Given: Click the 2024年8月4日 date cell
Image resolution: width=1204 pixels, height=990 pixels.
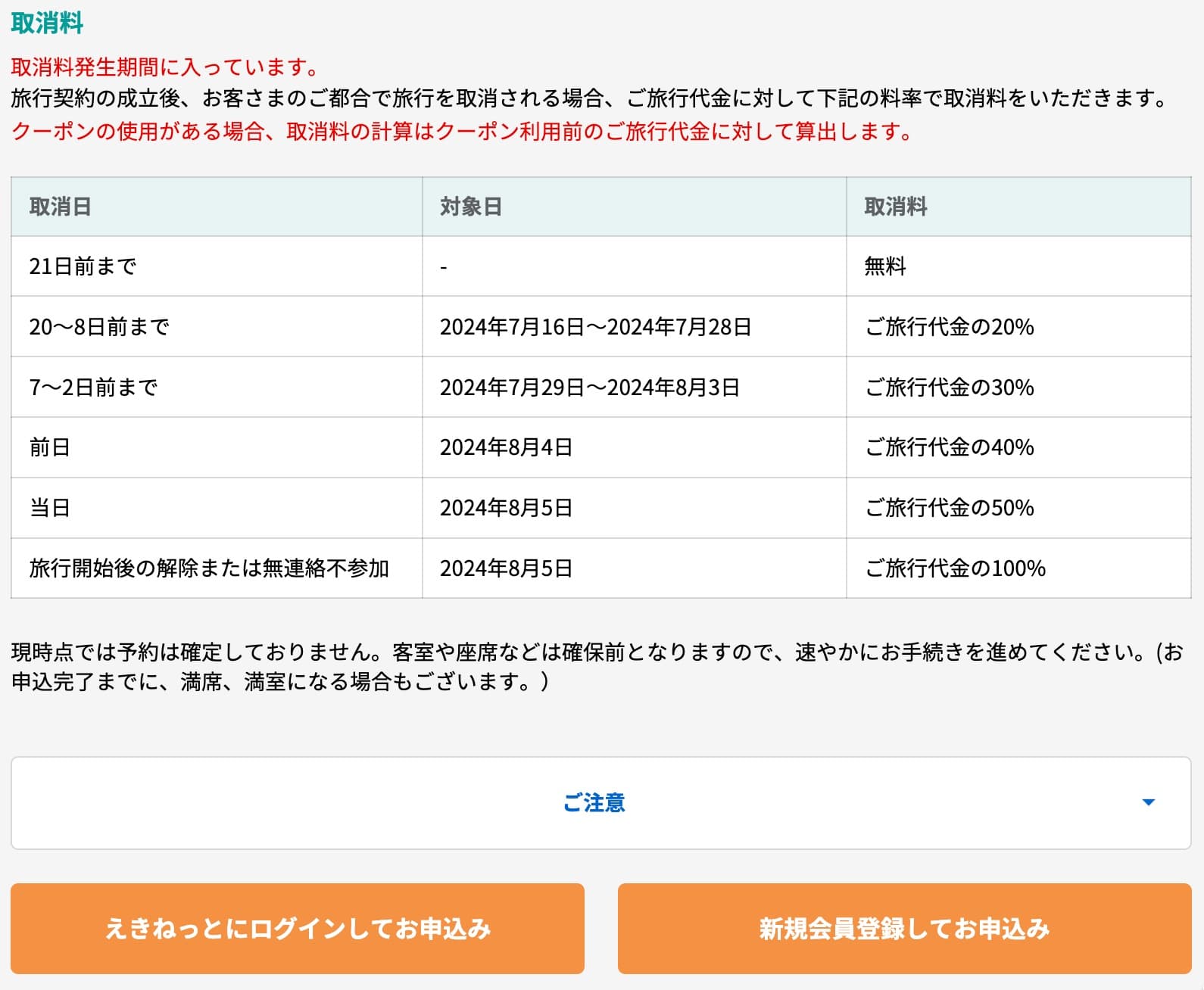Looking at the screenshot, I should tap(635, 447).
